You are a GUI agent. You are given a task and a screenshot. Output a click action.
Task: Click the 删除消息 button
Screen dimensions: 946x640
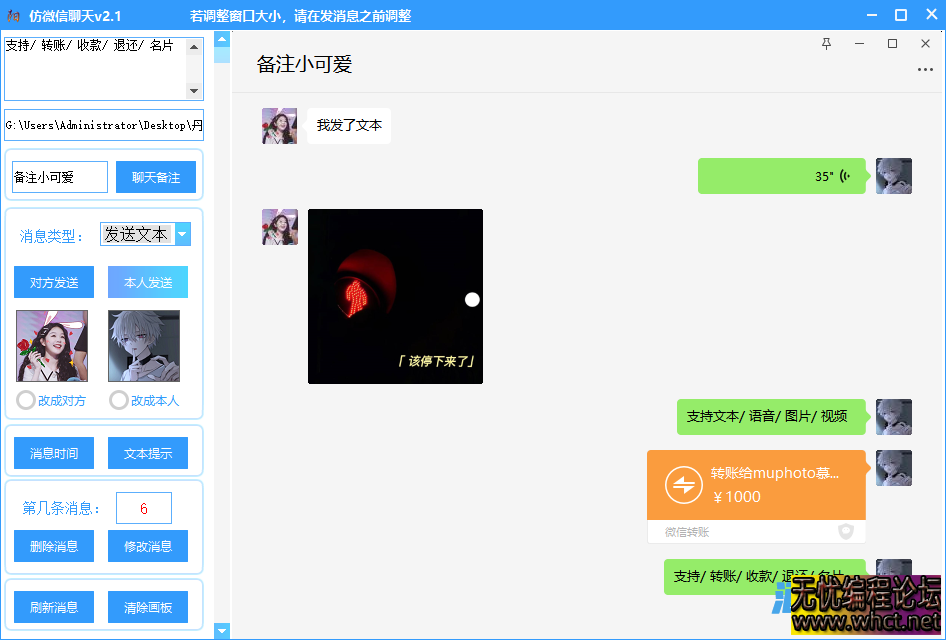pos(53,546)
